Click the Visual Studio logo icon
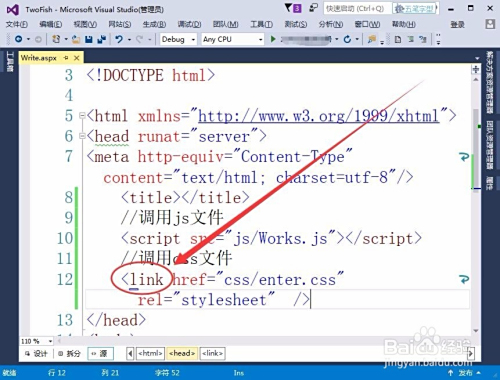This screenshot has width=500, height=380. 12,10
